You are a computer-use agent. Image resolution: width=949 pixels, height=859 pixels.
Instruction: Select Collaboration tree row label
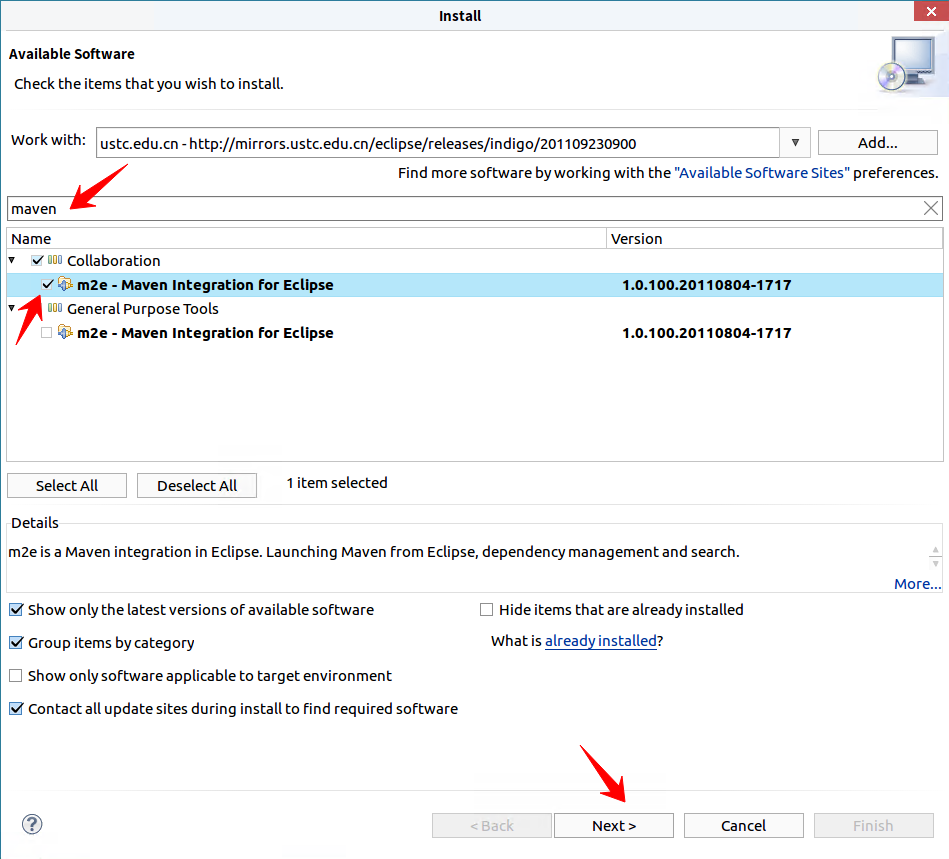coord(114,261)
